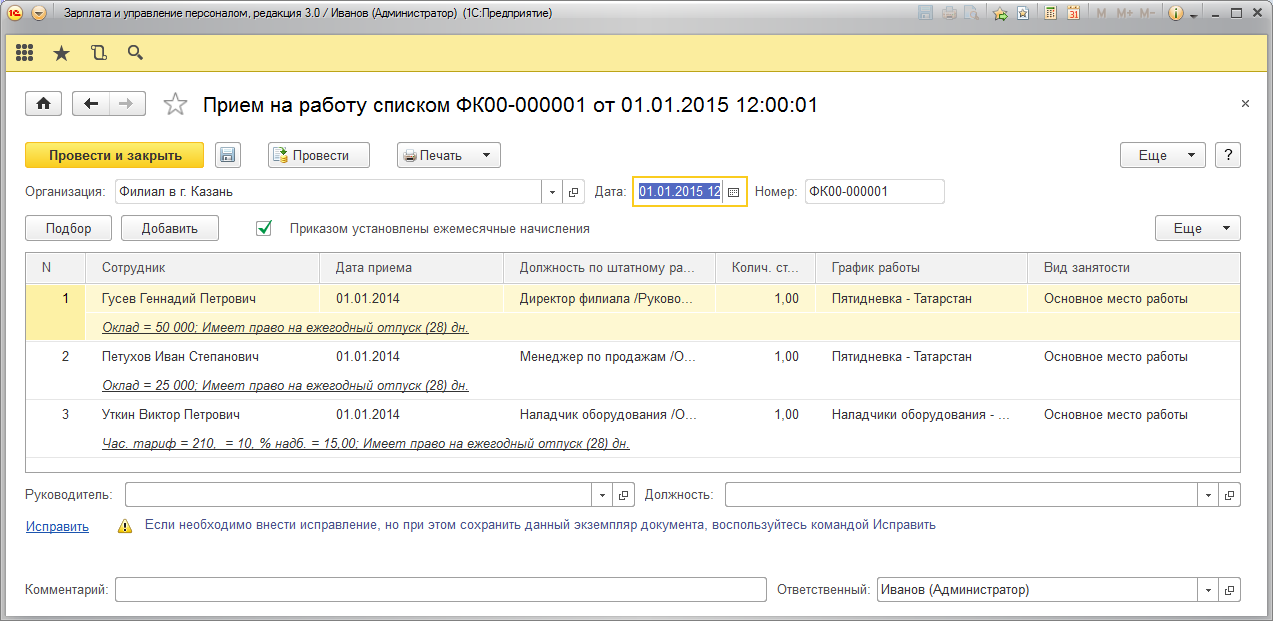Open main menu orange dropdown in title bar
1273x621 pixels.
tap(38, 14)
